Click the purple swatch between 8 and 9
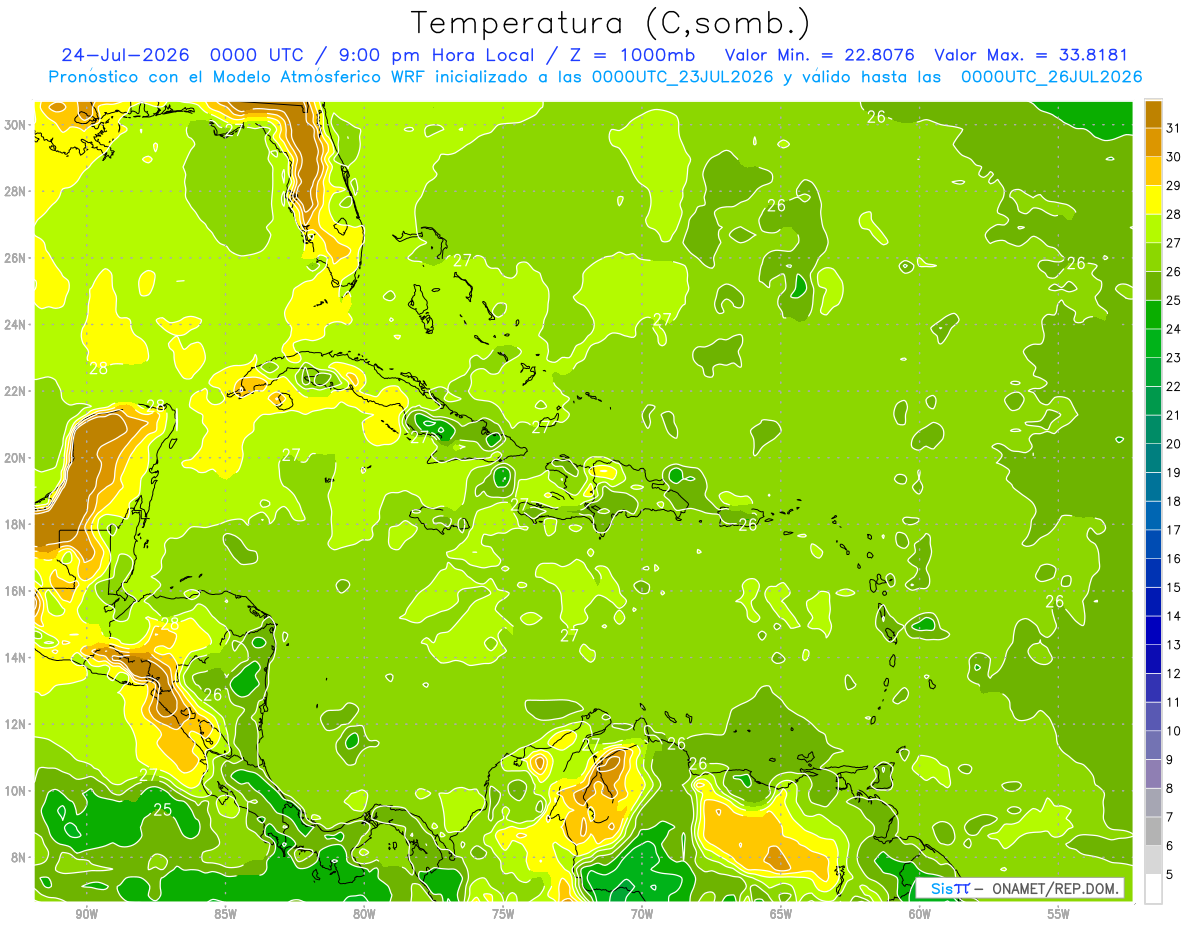The height and width of the screenshot is (927, 1200). click(x=1153, y=774)
